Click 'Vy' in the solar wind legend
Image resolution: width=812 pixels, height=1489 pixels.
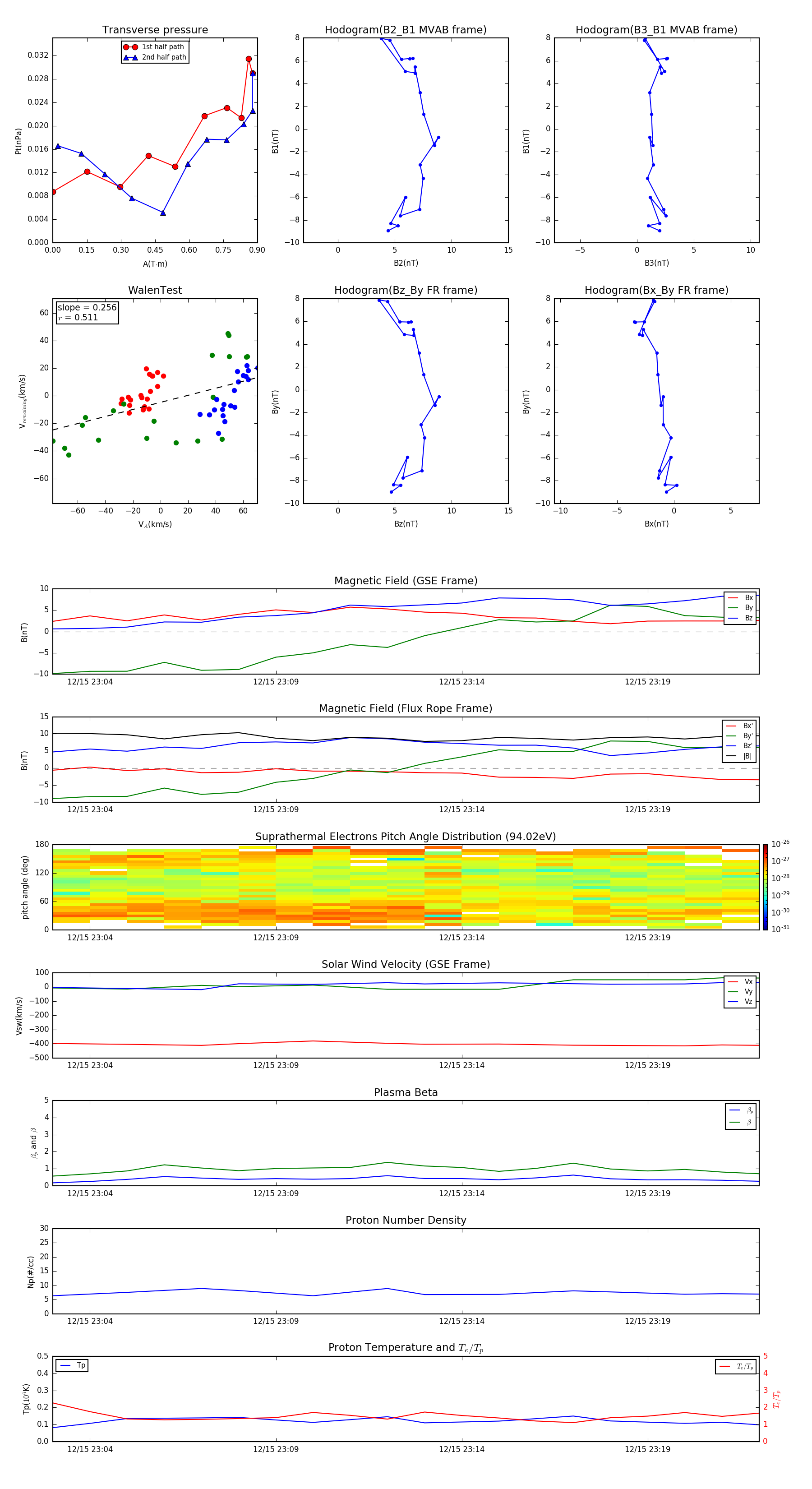[748, 991]
